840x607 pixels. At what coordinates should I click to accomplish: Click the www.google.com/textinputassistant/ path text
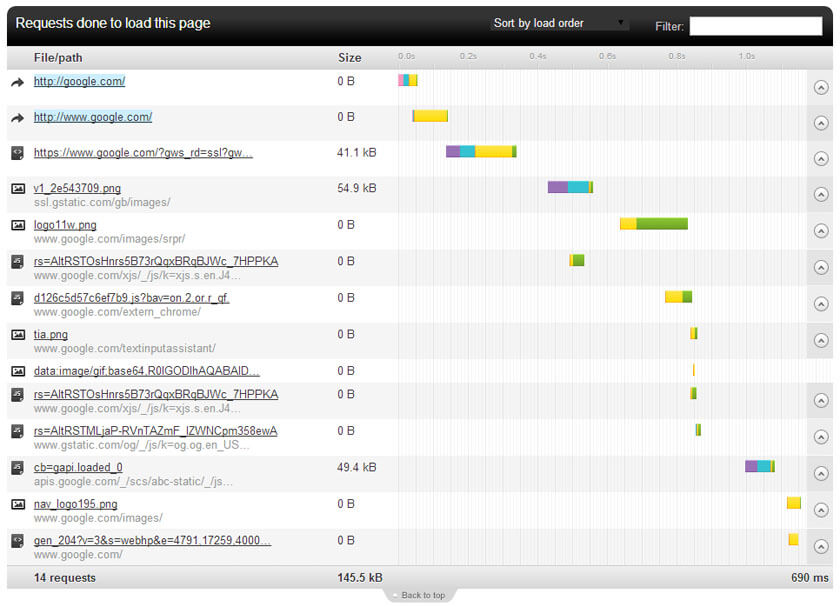(x=125, y=348)
